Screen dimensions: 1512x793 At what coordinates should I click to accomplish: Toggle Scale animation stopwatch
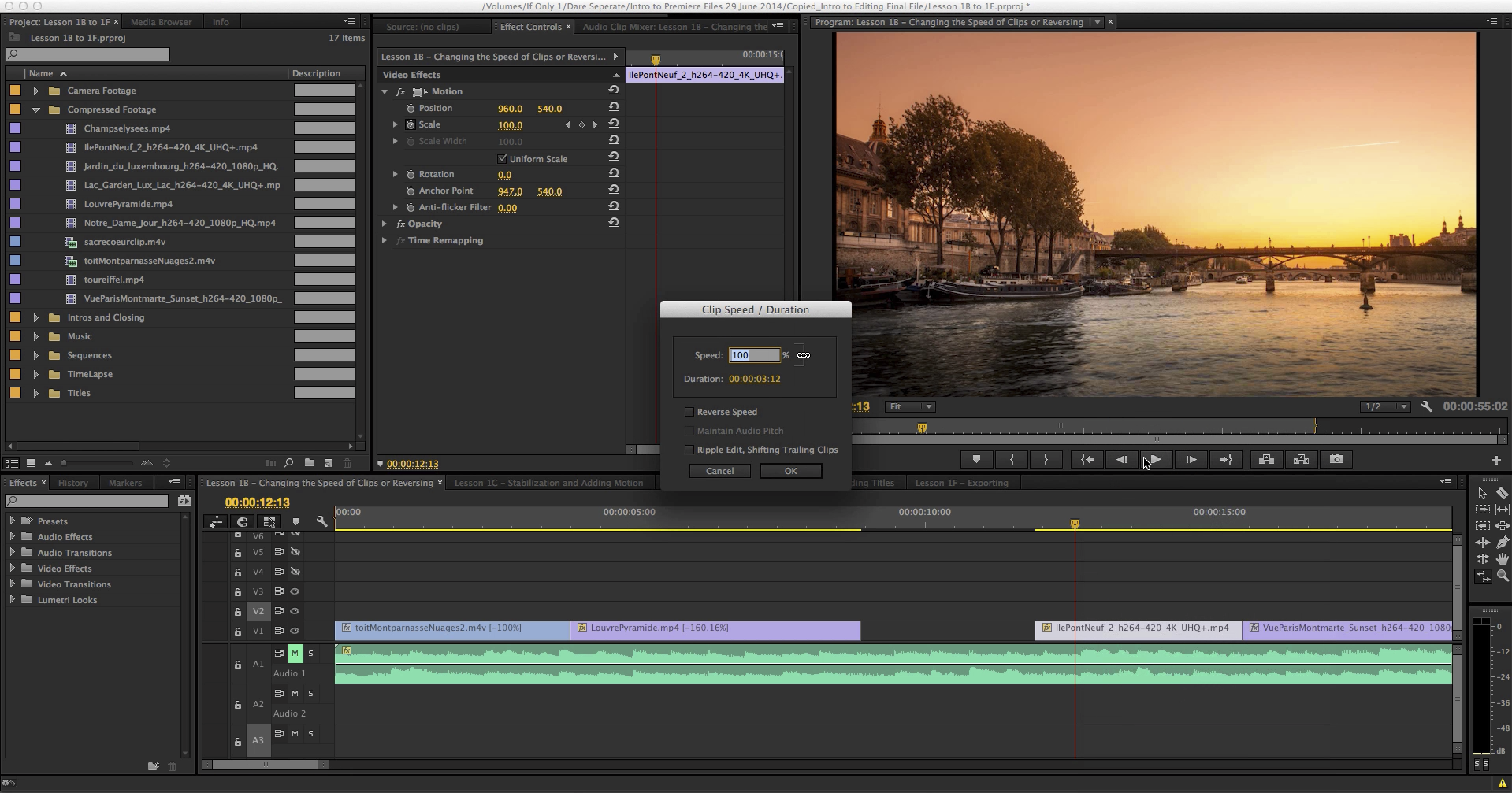(411, 124)
